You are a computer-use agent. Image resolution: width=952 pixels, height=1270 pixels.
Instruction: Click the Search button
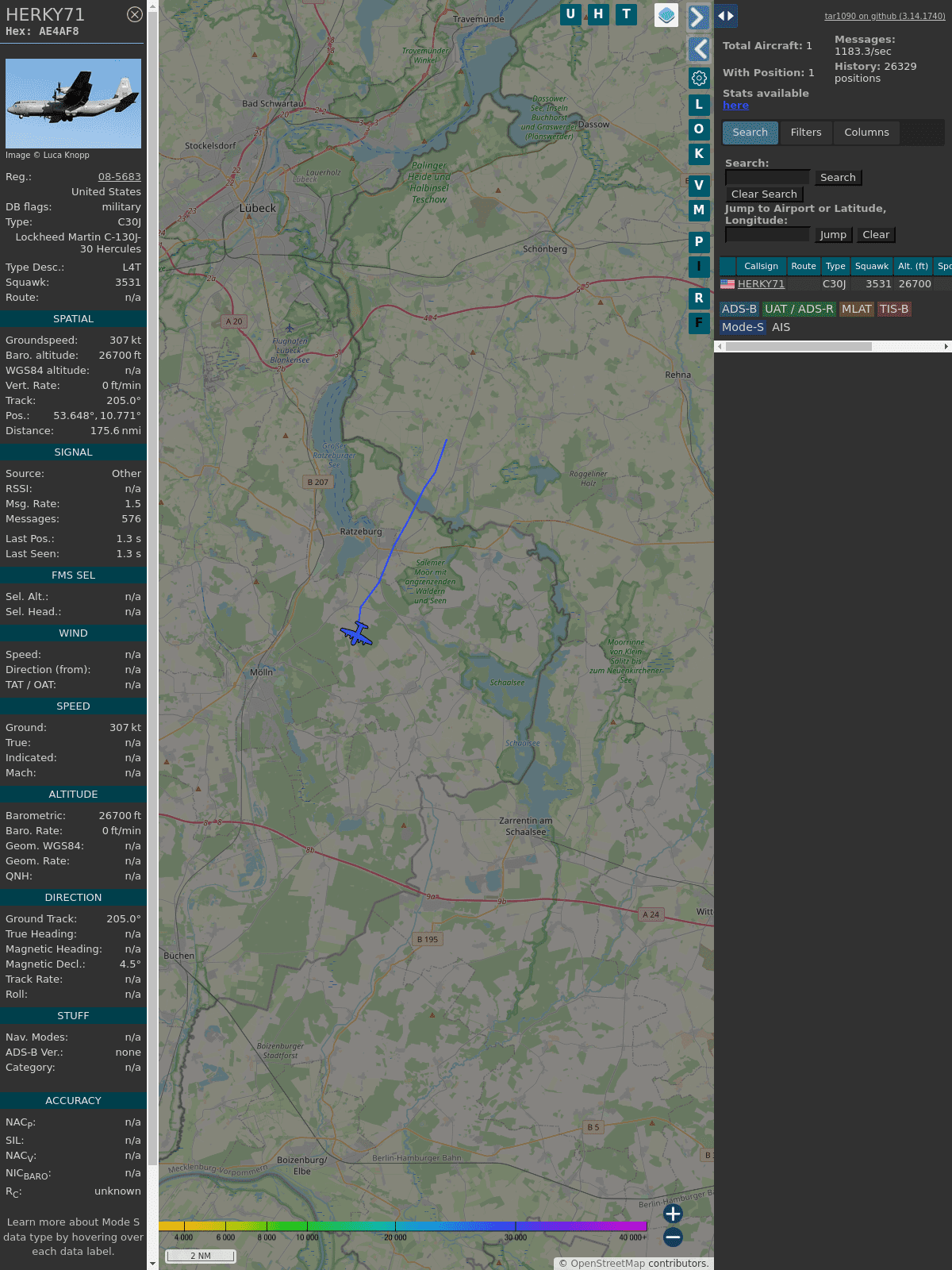[838, 178]
